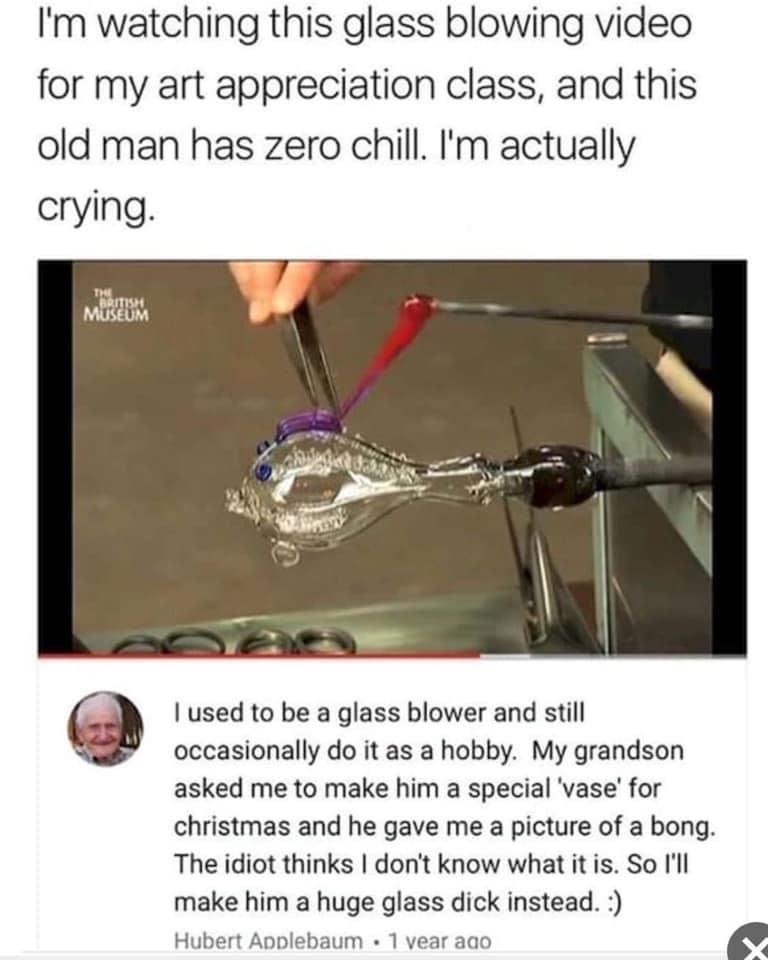
Task: Open Hubert Applebaum's profile avatar
Action: coord(105,729)
